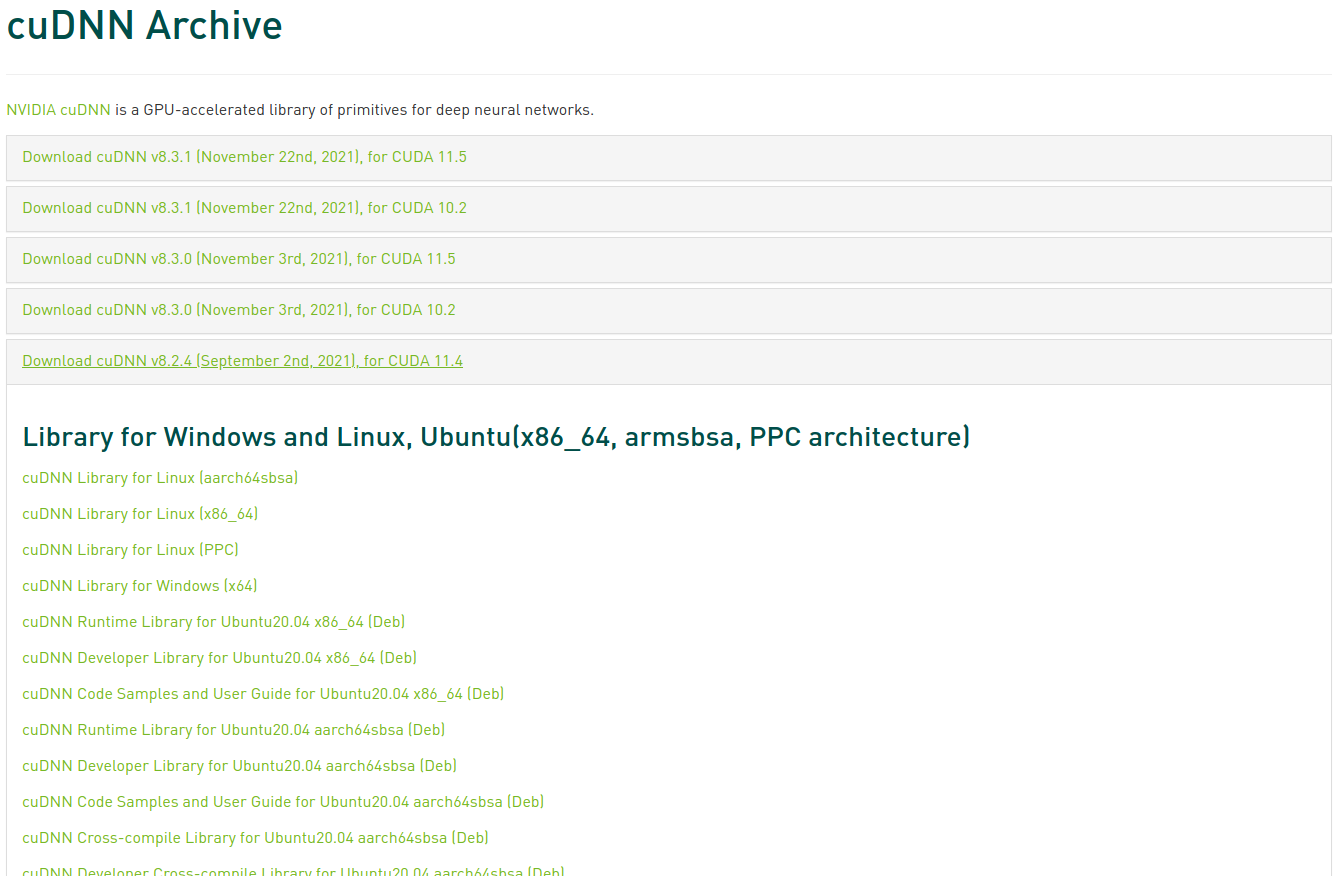Screen dimensions: 1343x876
Task: Collapse cuDNN v8.2.4 for CUDA 11.4
Action: (x=242, y=361)
